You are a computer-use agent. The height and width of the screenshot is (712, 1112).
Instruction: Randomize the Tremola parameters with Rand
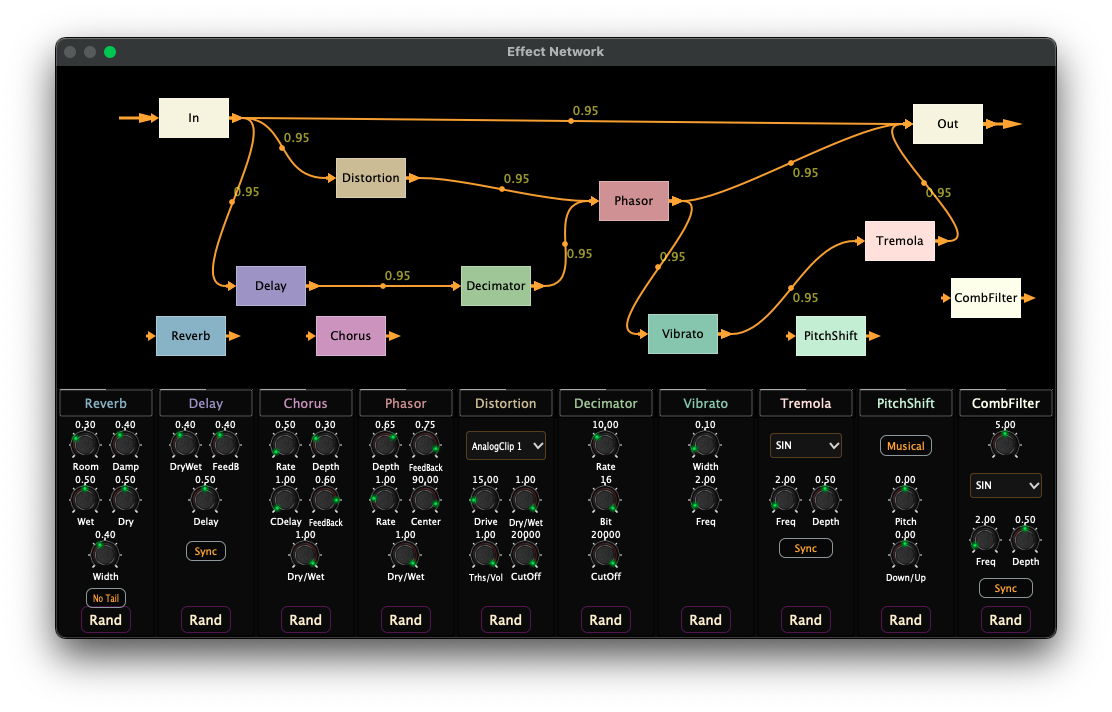click(806, 620)
